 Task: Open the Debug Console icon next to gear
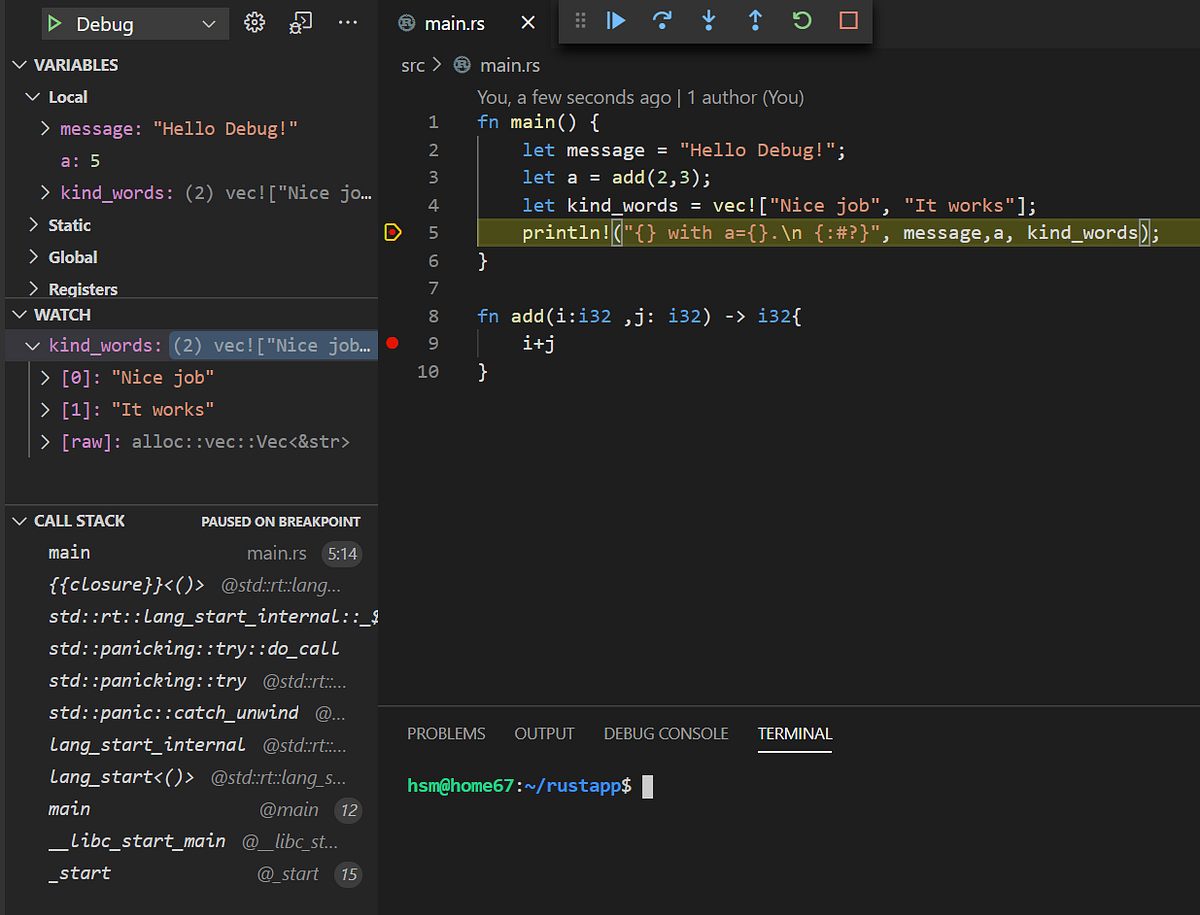pyautogui.click(x=300, y=23)
